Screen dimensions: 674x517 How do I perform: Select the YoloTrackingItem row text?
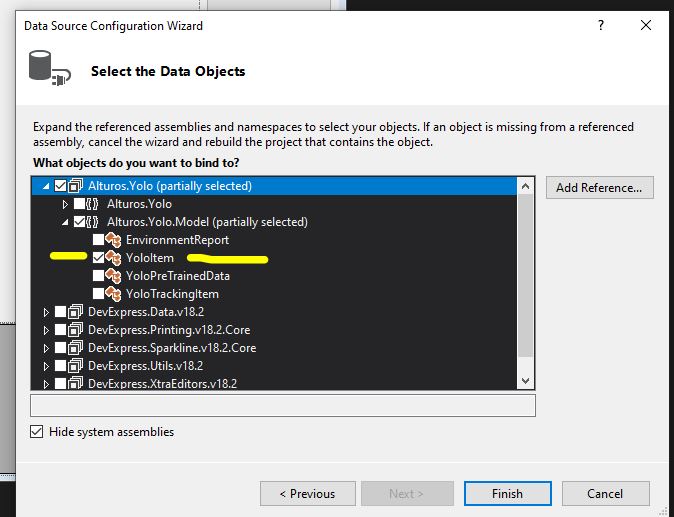172,294
